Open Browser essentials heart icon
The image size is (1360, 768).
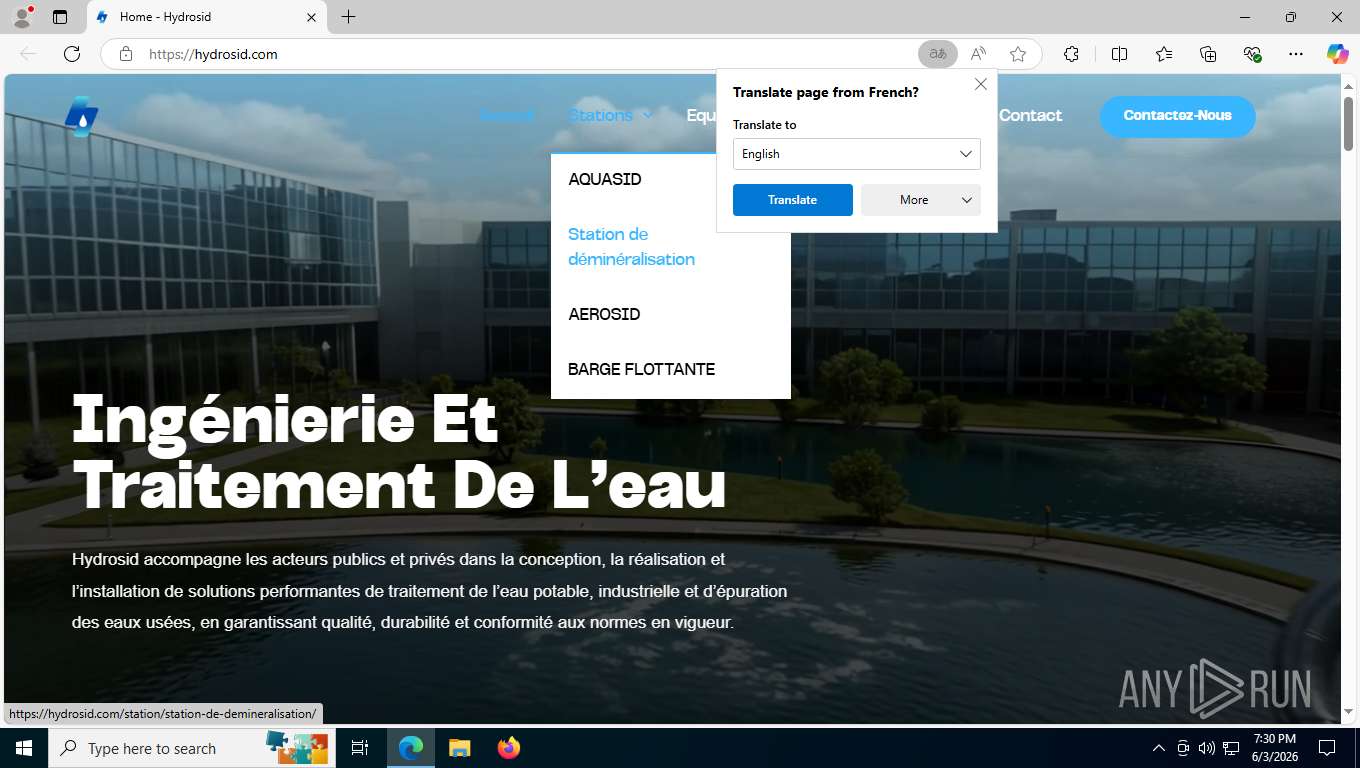tap(1252, 54)
